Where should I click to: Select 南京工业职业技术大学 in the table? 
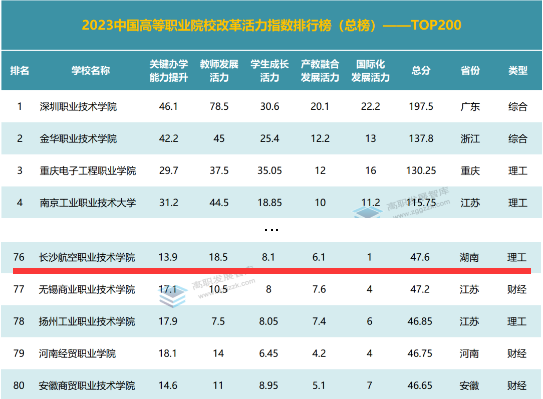(x=88, y=203)
